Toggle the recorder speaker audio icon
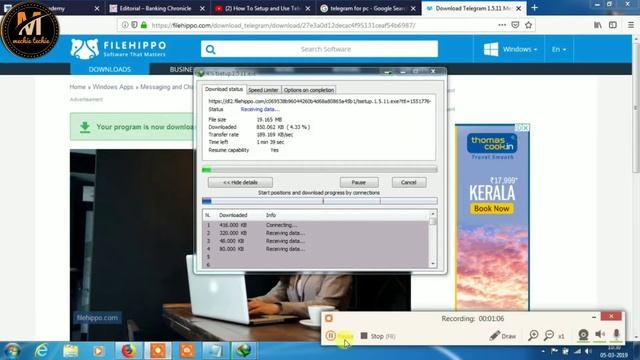This screenshot has width=640, height=360. point(600,335)
